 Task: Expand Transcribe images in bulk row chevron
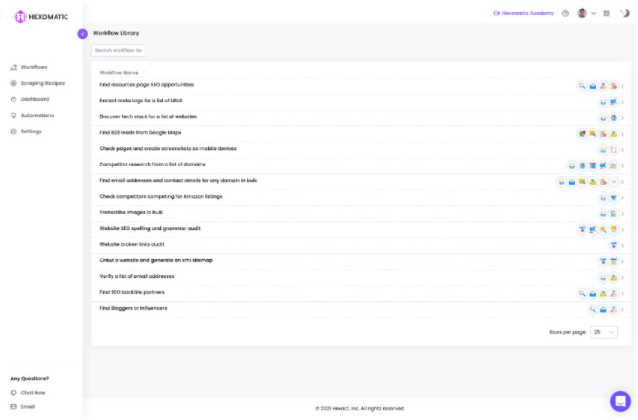[x=623, y=214]
